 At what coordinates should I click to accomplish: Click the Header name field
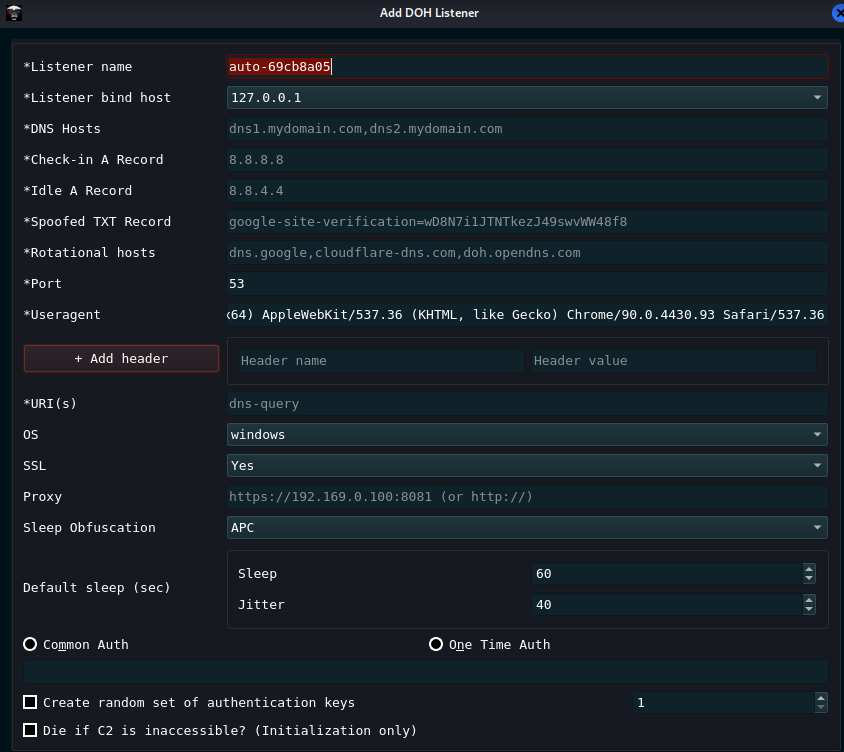[379, 360]
